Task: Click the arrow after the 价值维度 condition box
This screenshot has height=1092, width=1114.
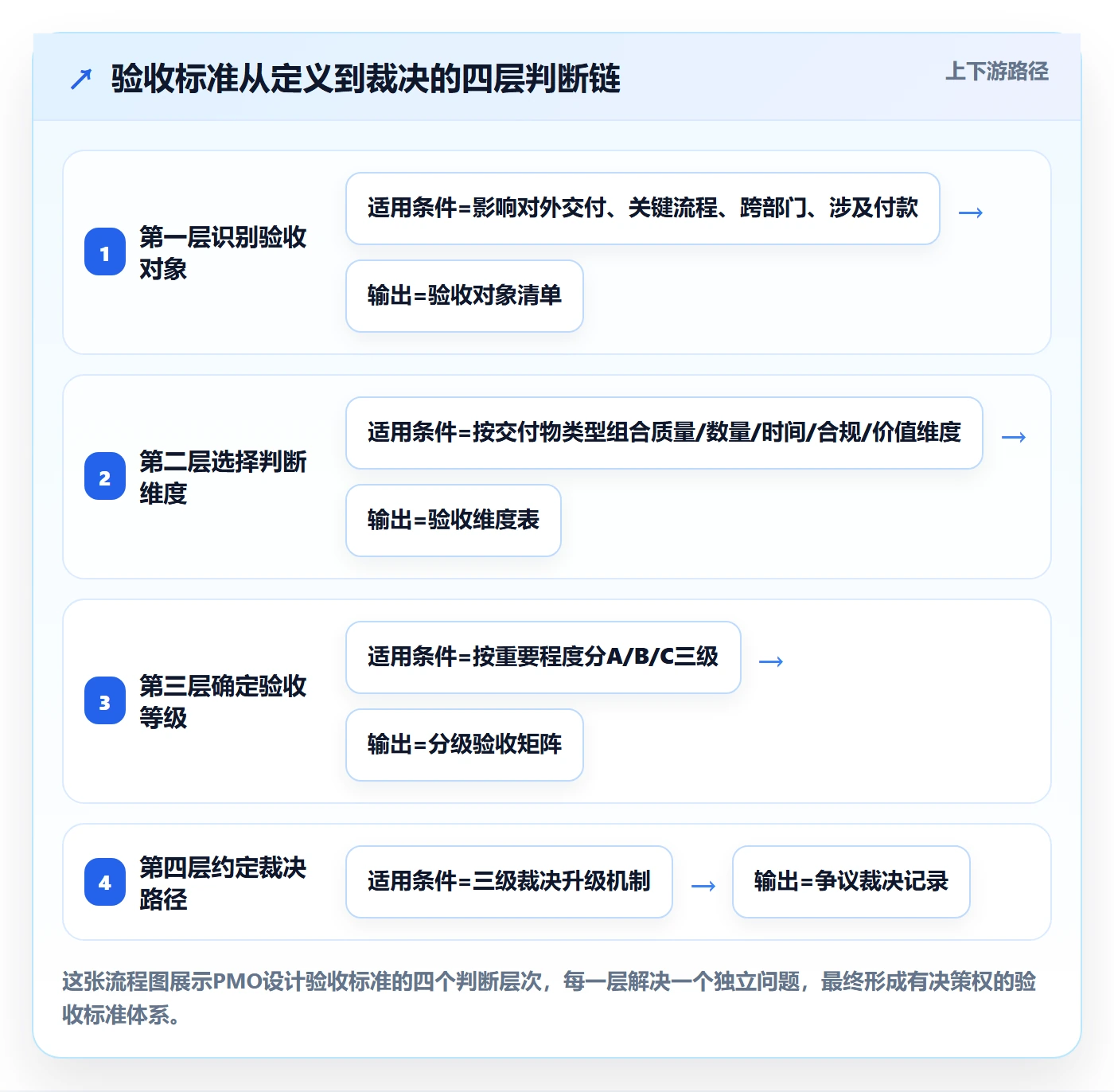Action: pyautogui.click(x=1014, y=437)
